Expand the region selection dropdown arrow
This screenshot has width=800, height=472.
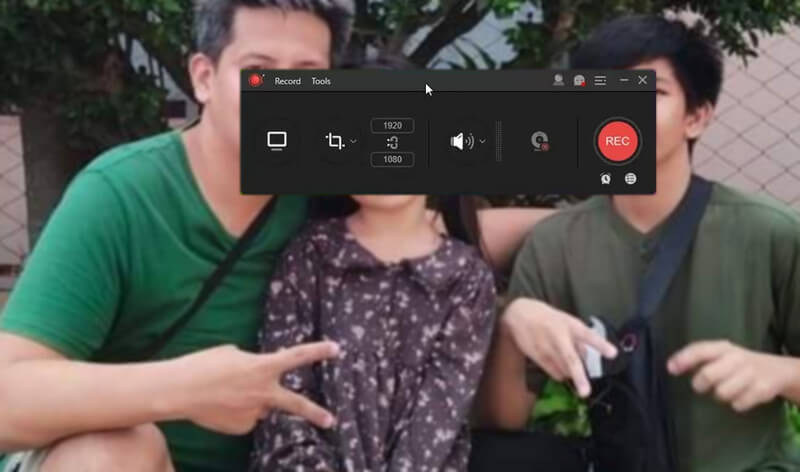click(x=353, y=141)
